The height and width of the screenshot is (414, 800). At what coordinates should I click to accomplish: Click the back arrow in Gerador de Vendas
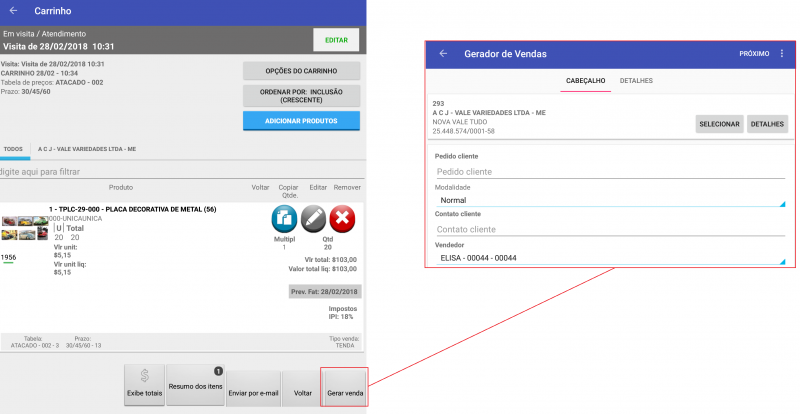coord(443,53)
